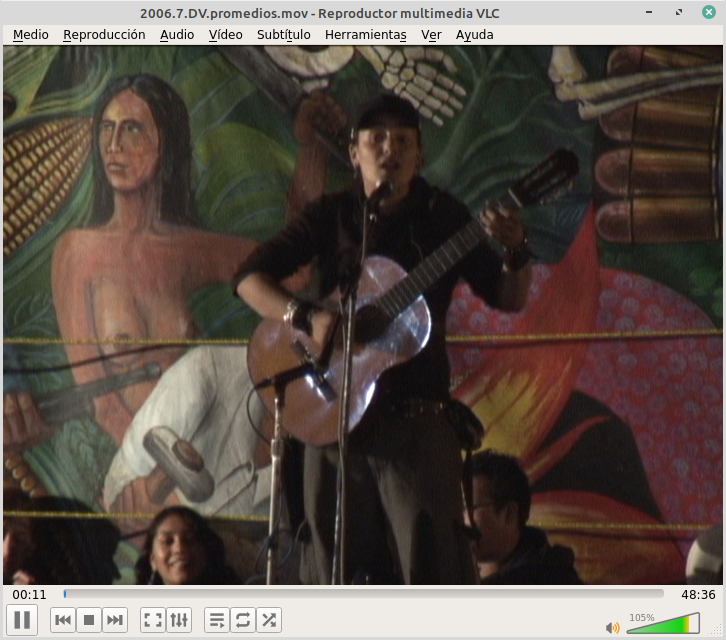
Task: Toggle remaining time at 48:36 label
Action: pyautogui.click(x=698, y=594)
